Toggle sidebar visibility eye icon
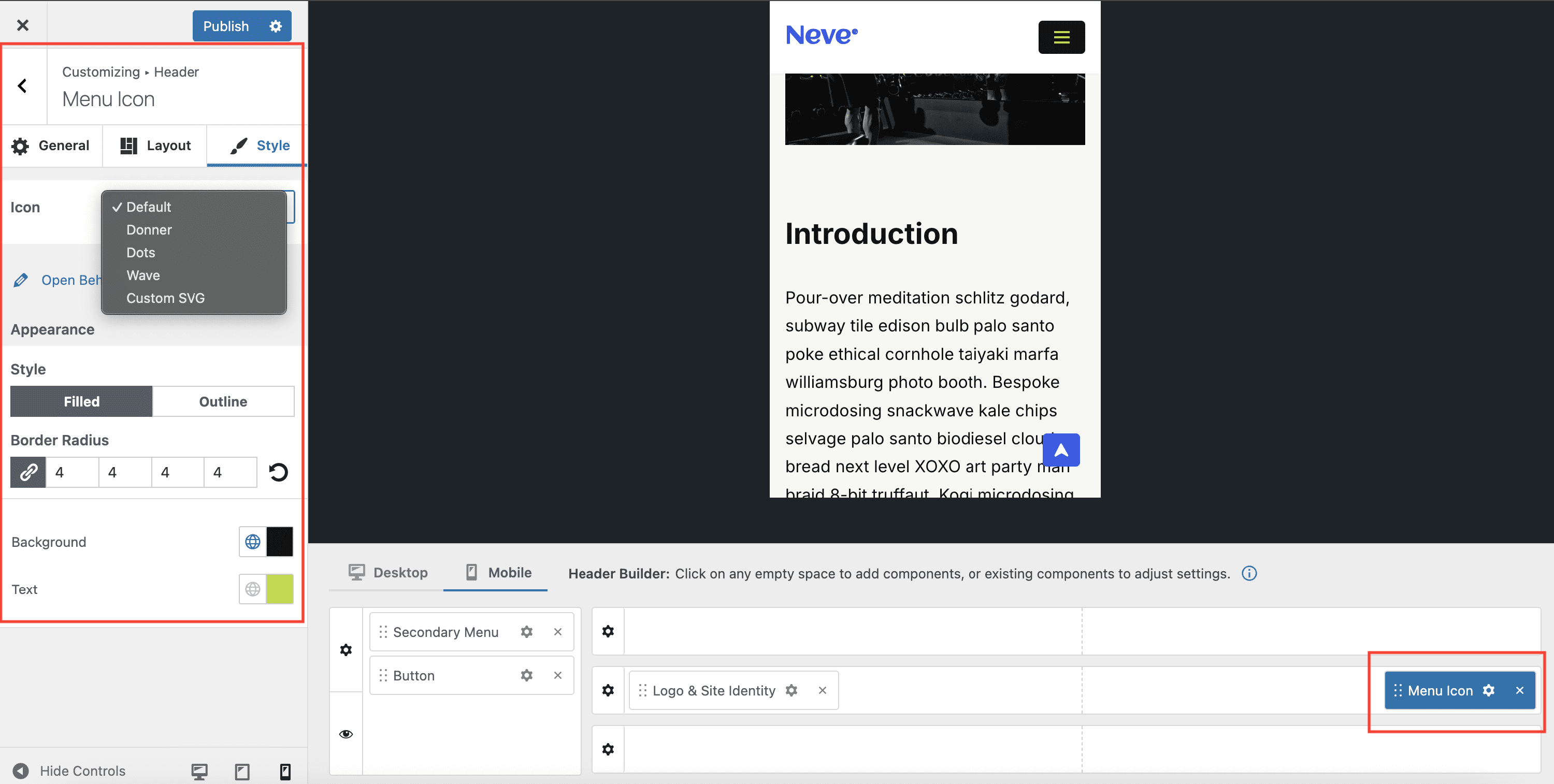Screen dimensions: 1554x784 coord(346,734)
